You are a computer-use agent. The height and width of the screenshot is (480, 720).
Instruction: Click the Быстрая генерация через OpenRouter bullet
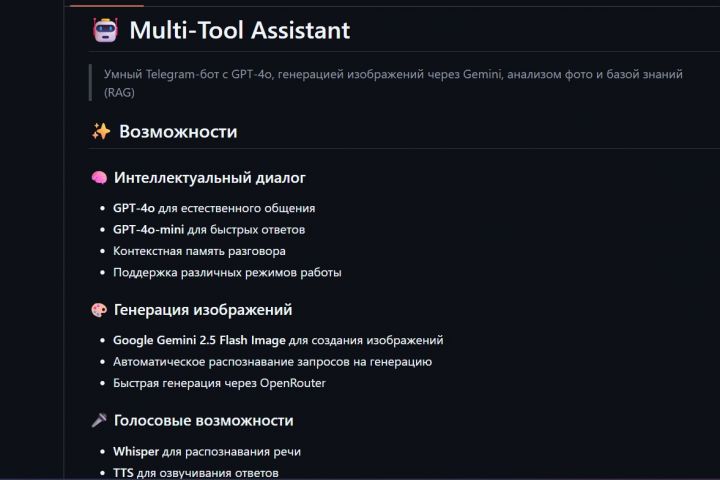[219, 383]
